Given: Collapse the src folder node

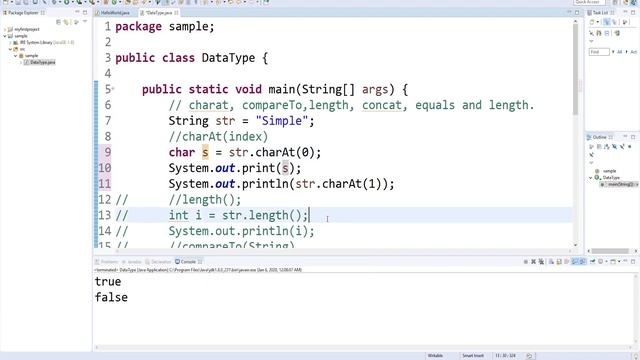Looking at the screenshot, I should click(10, 49).
